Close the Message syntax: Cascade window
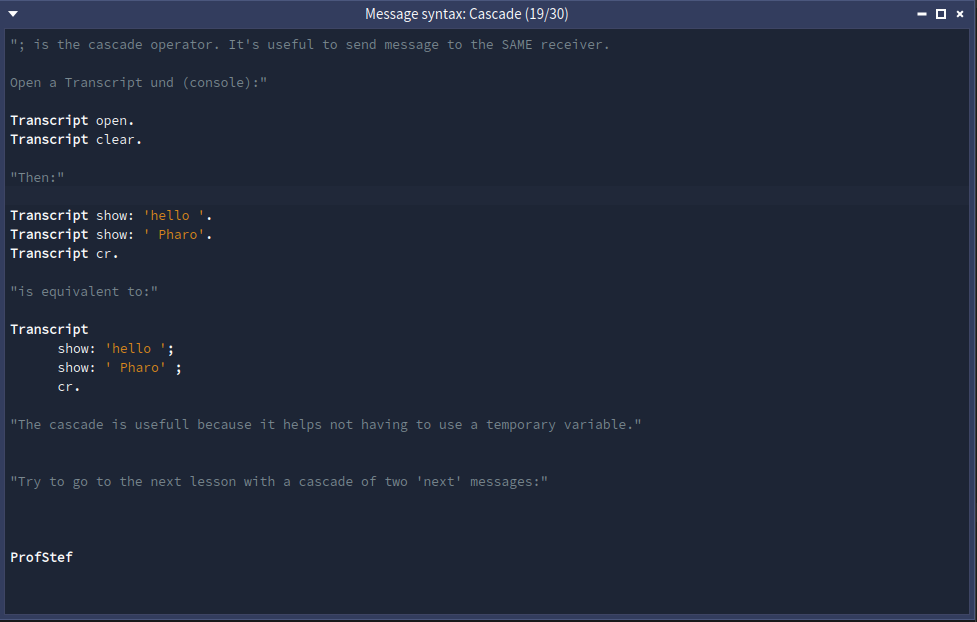977x622 pixels. pos(960,14)
